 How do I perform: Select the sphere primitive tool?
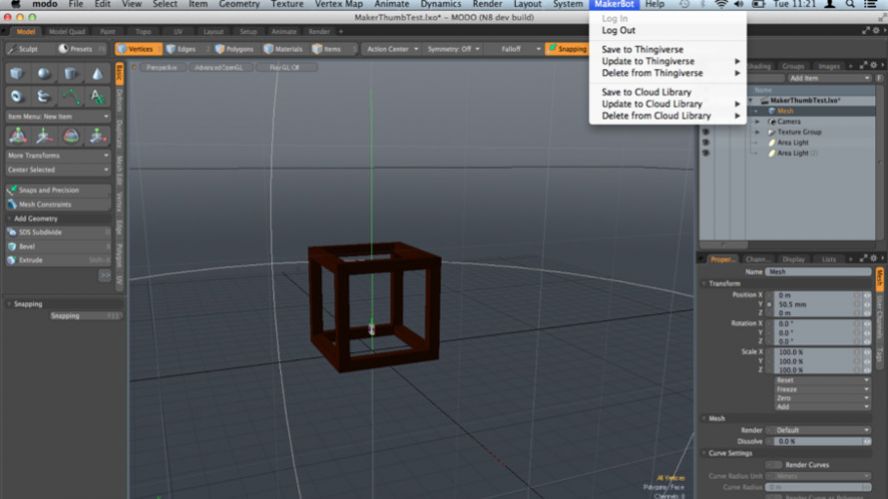(44, 74)
